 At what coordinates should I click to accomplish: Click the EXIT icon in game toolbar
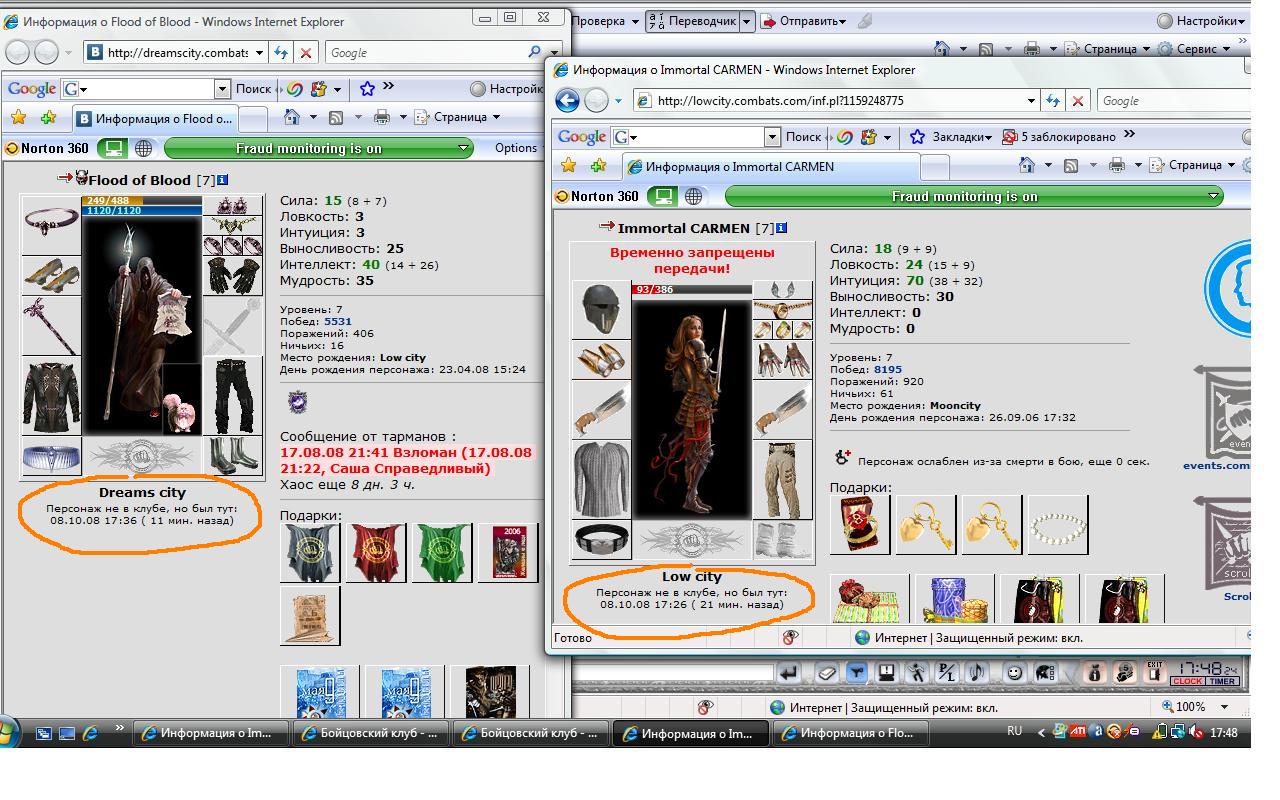pyautogui.click(x=1153, y=673)
